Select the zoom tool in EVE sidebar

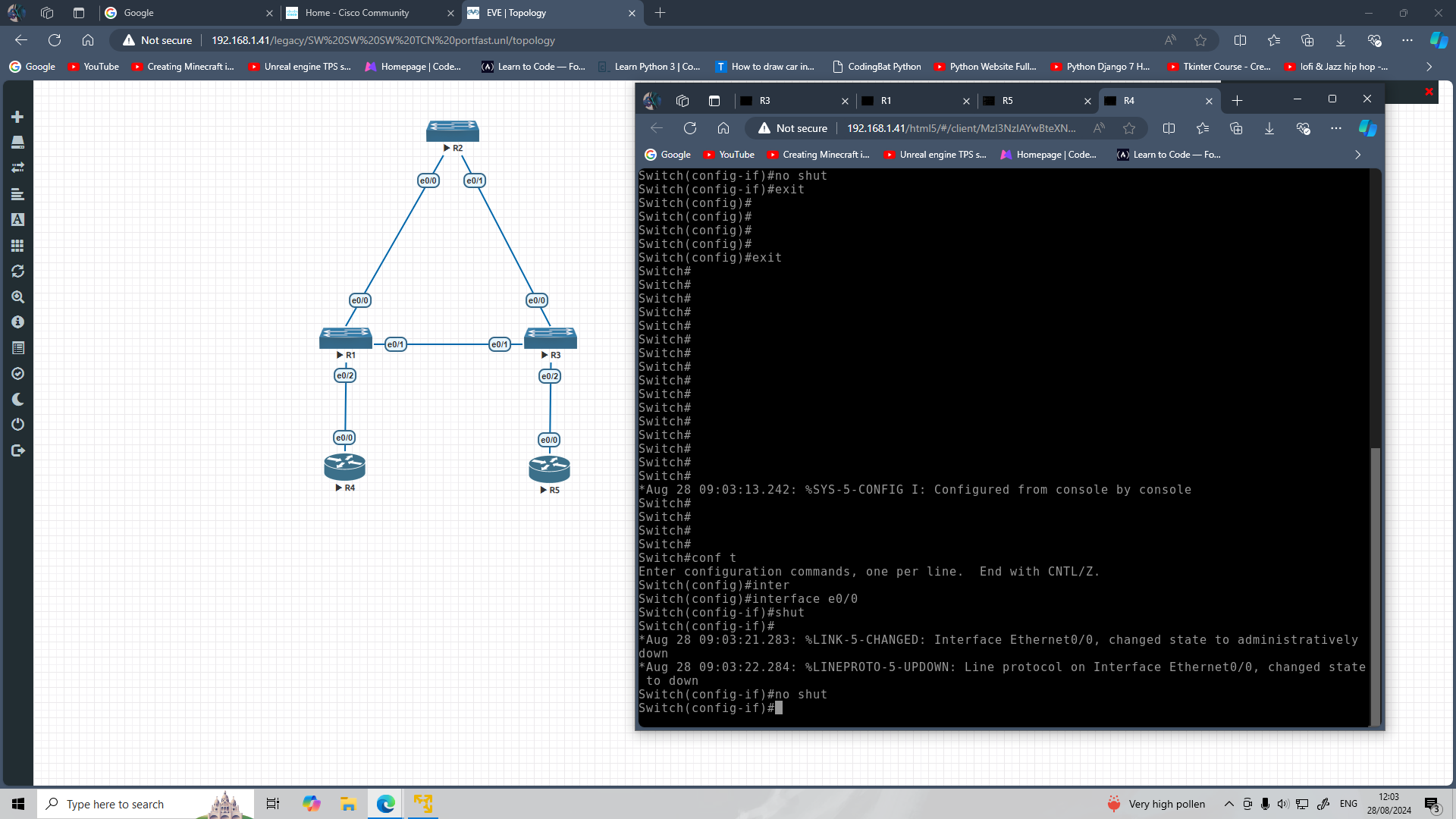[17, 297]
